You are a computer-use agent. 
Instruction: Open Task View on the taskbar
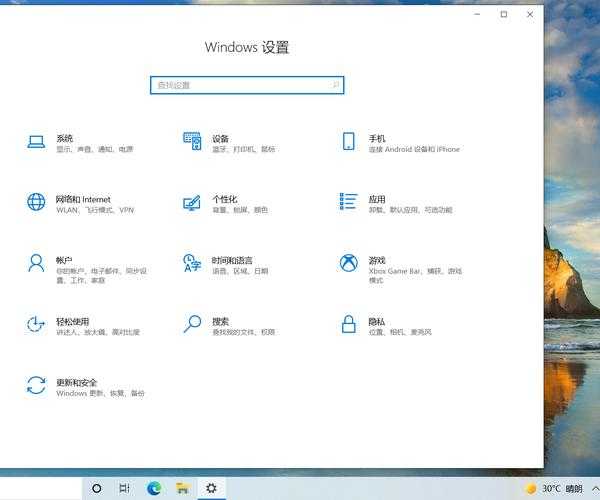[x=124, y=488]
